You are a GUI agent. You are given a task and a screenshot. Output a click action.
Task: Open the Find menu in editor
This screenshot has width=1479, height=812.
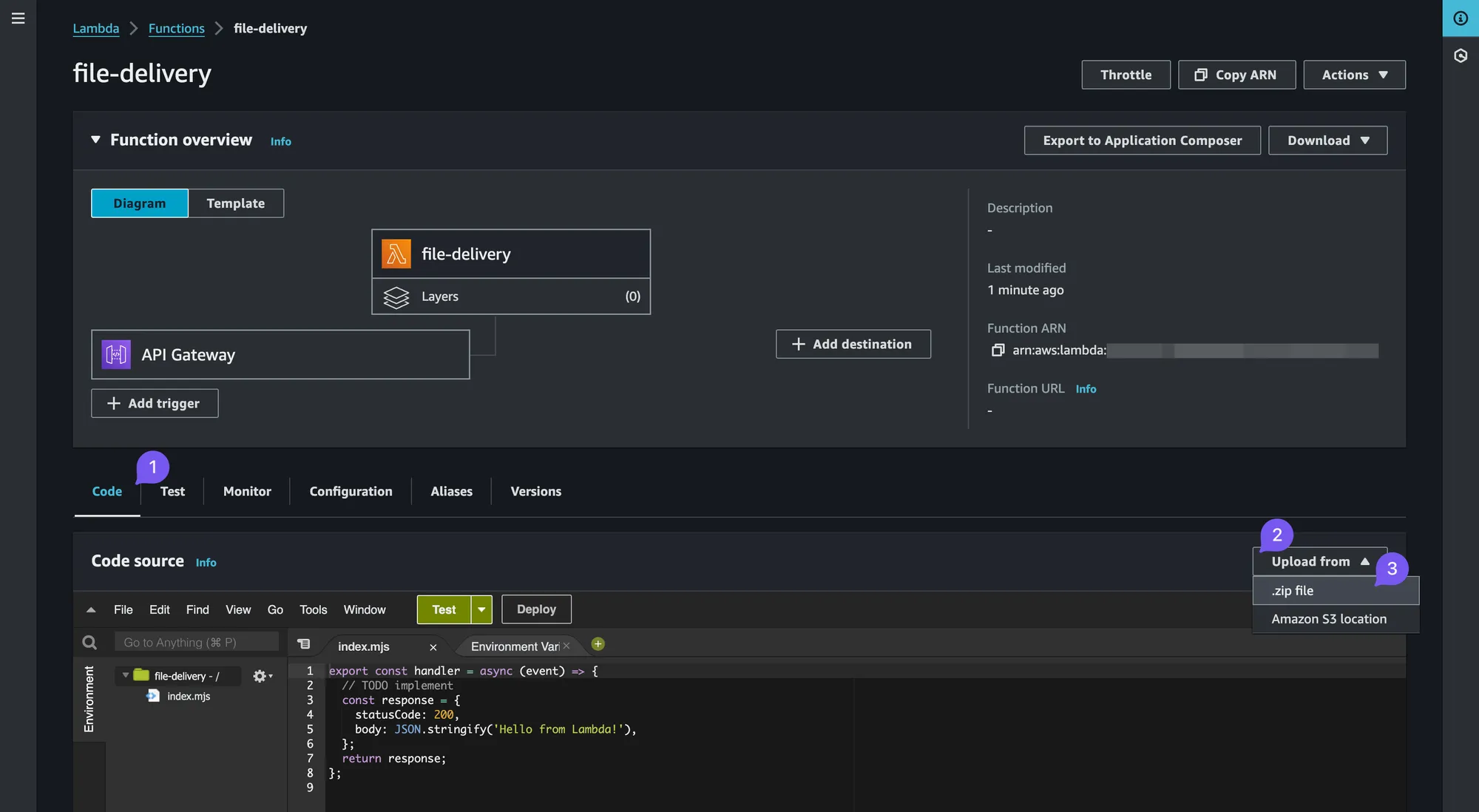tap(197, 609)
